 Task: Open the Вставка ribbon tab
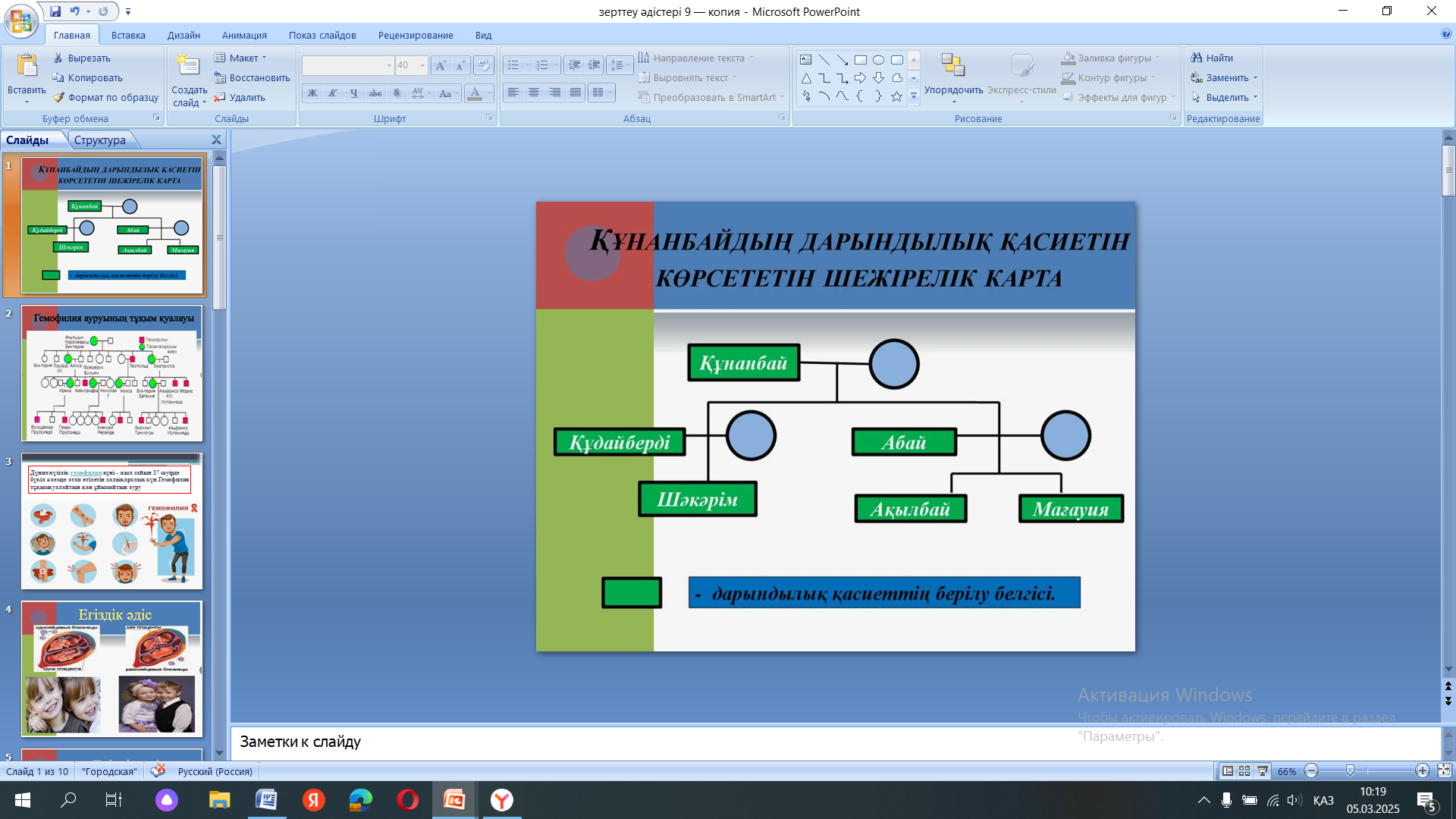point(128,35)
